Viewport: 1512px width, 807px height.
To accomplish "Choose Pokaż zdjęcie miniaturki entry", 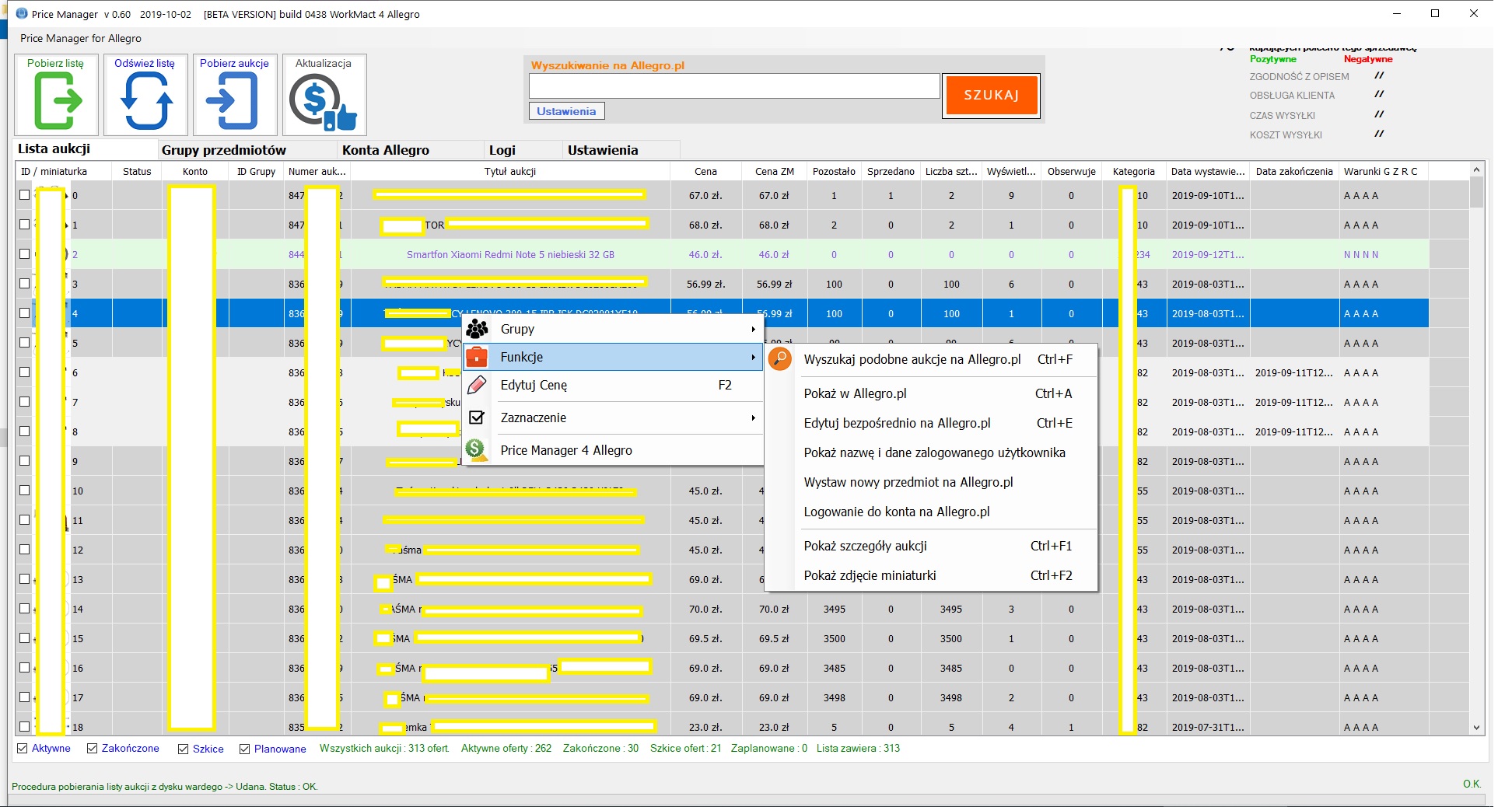I will click(931, 575).
